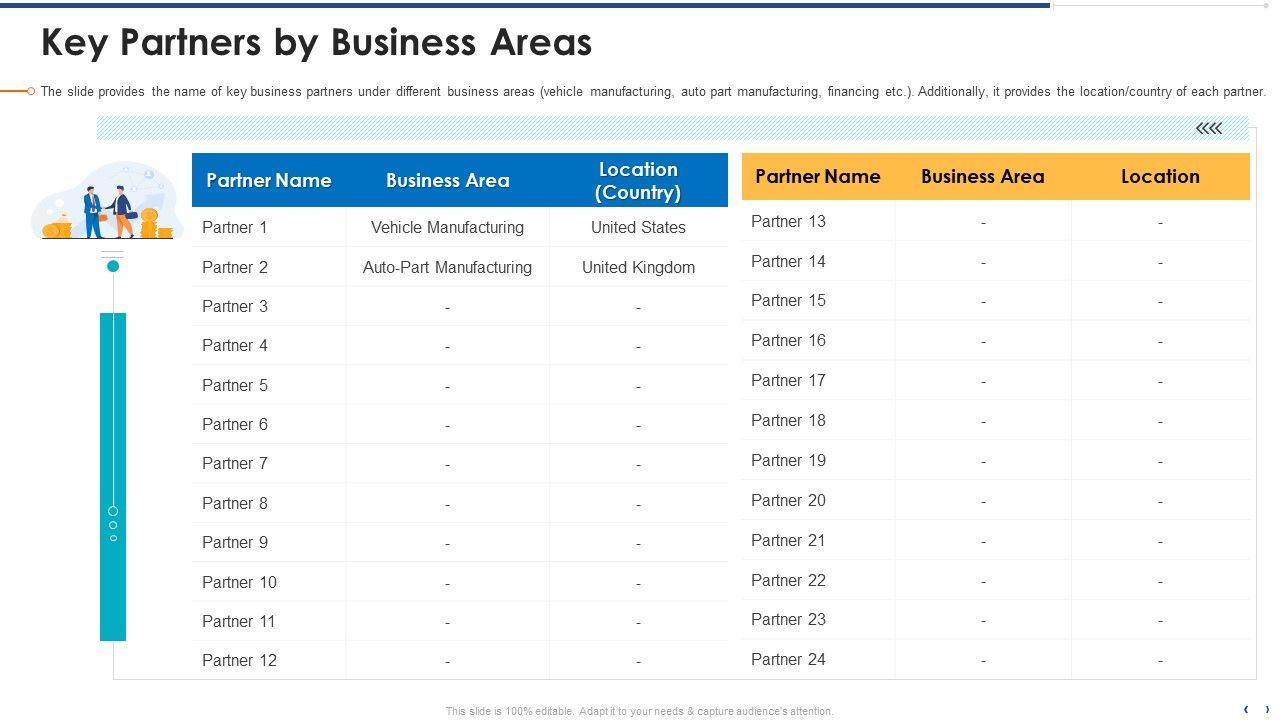
Task: Click the Auto-Part Manufacturing cell
Action: [447, 267]
